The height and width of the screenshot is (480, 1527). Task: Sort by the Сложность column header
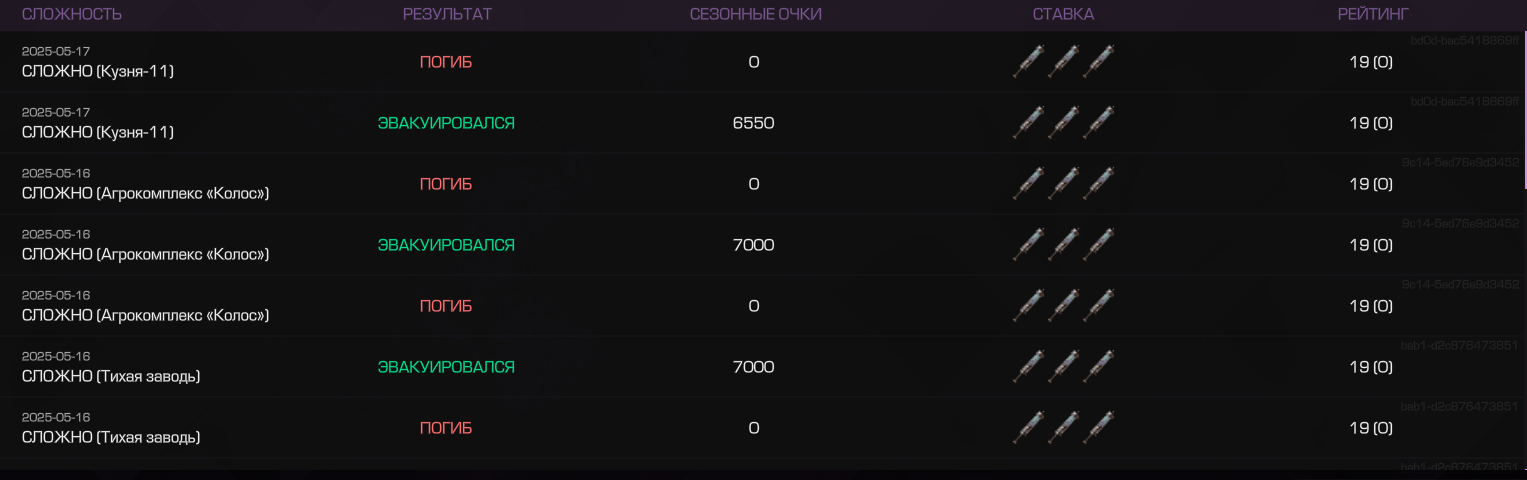(x=72, y=14)
